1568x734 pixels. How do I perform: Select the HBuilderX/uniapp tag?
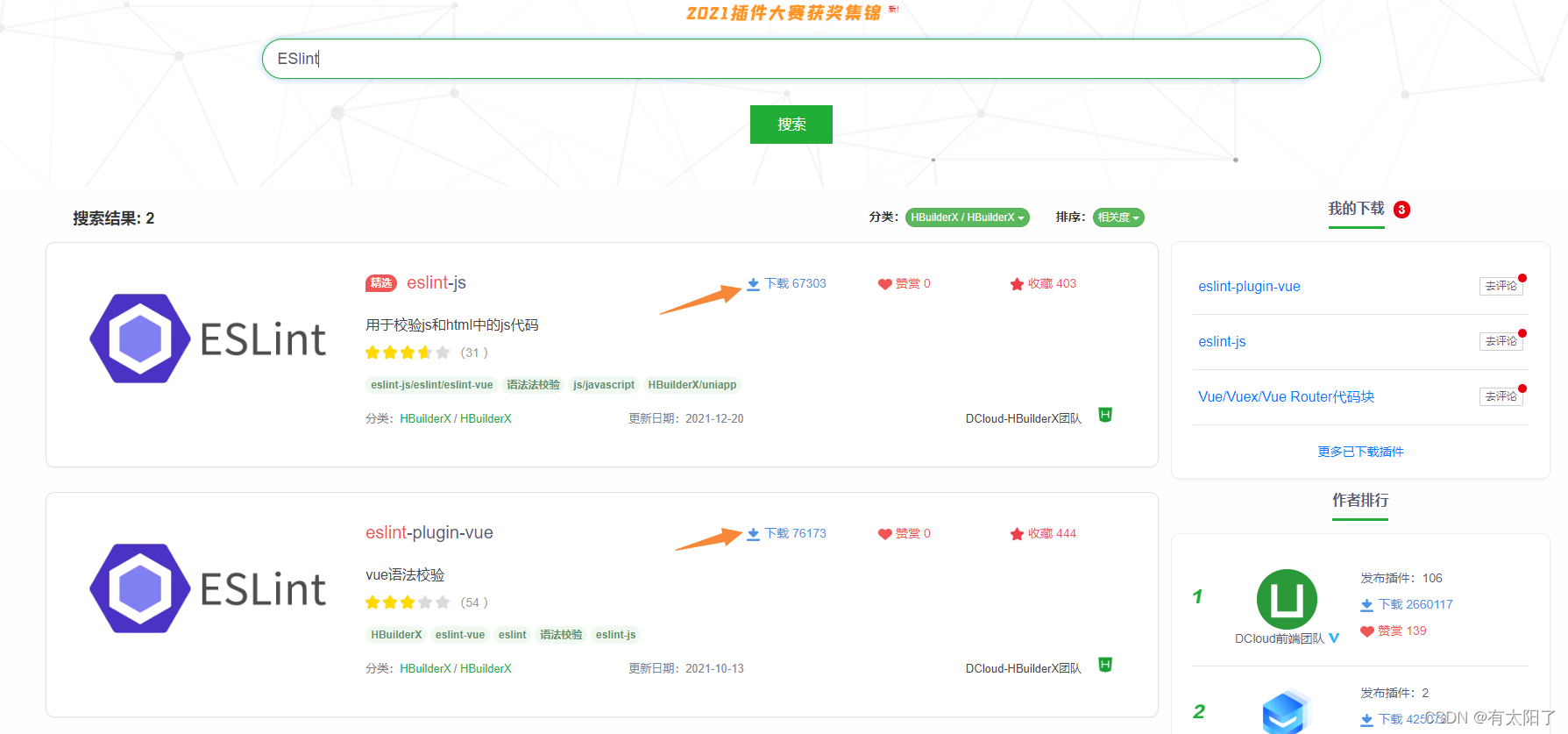click(692, 385)
